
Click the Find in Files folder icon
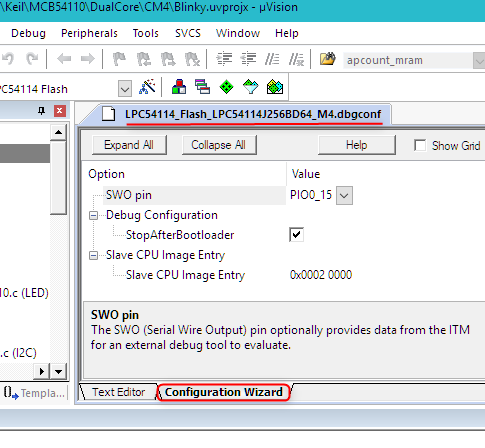pyautogui.click(x=327, y=59)
